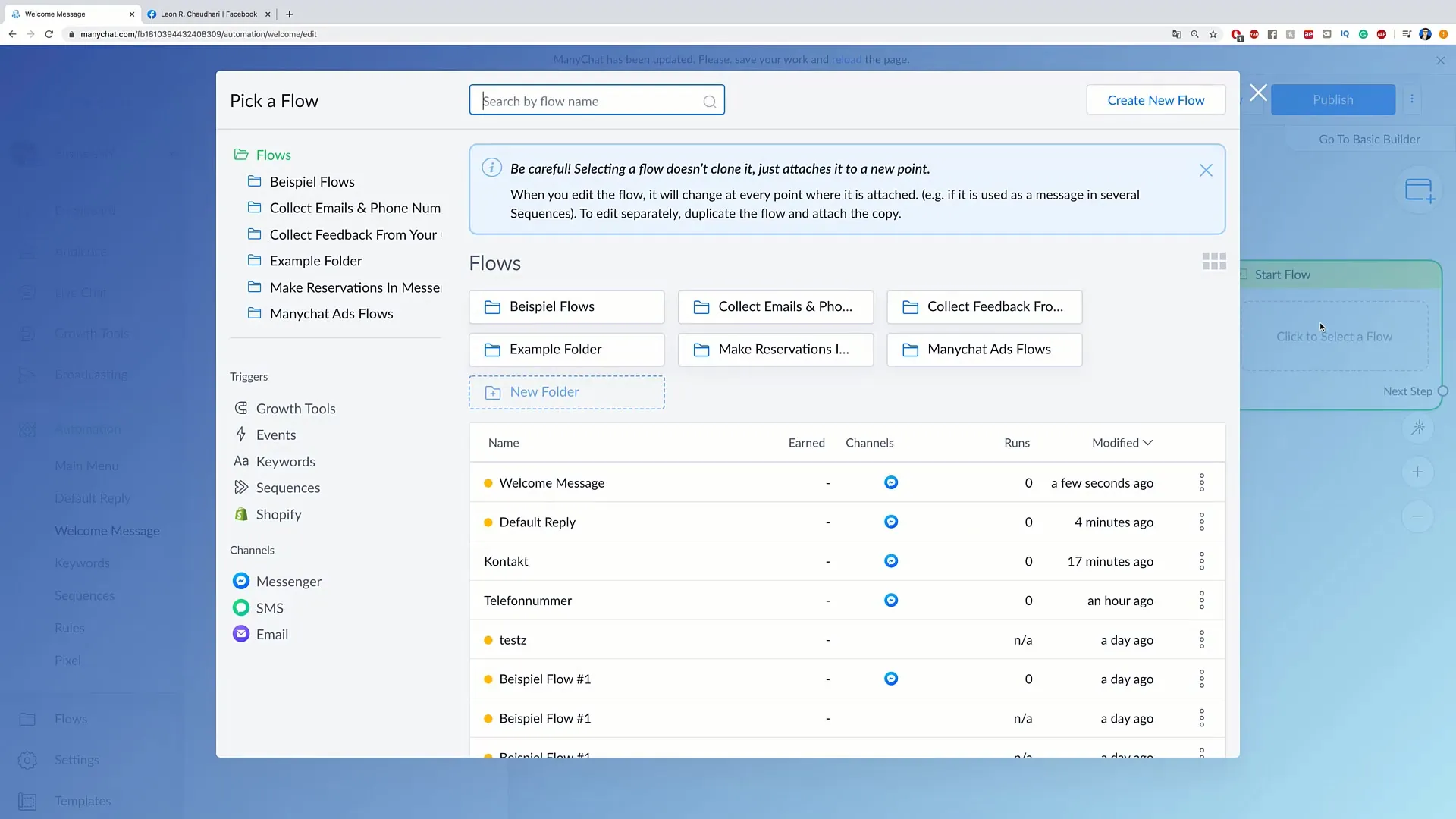Click the New Folder button
Image resolution: width=1456 pixels, height=819 pixels.
pos(565,391)
